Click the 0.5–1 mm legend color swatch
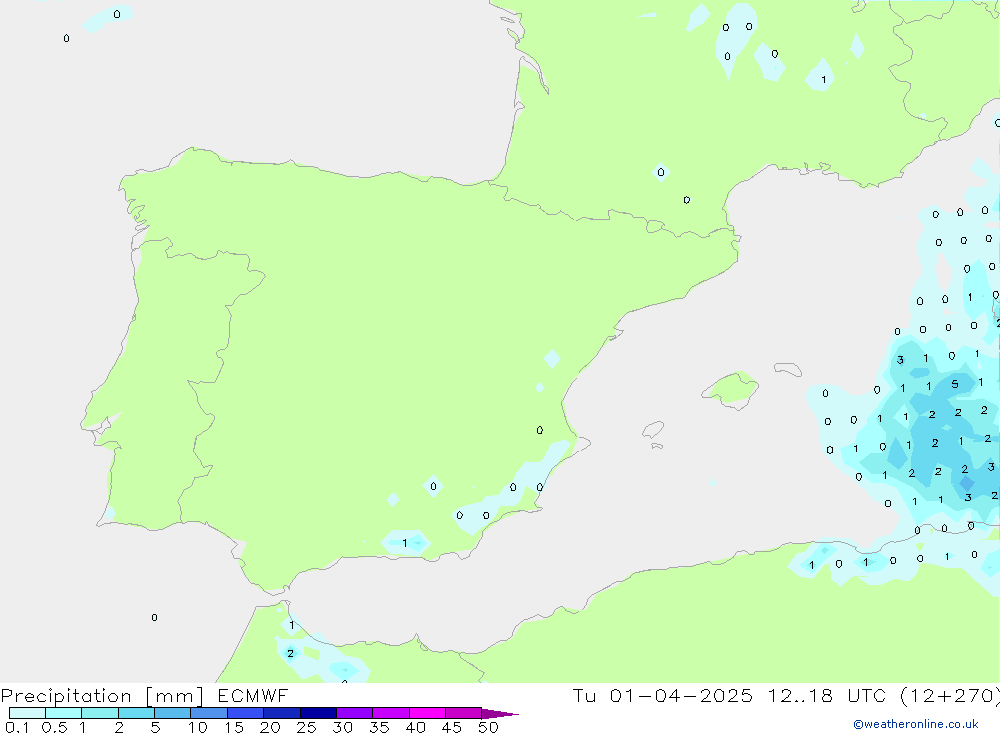1000x733 pixels. tap(64, 713)
